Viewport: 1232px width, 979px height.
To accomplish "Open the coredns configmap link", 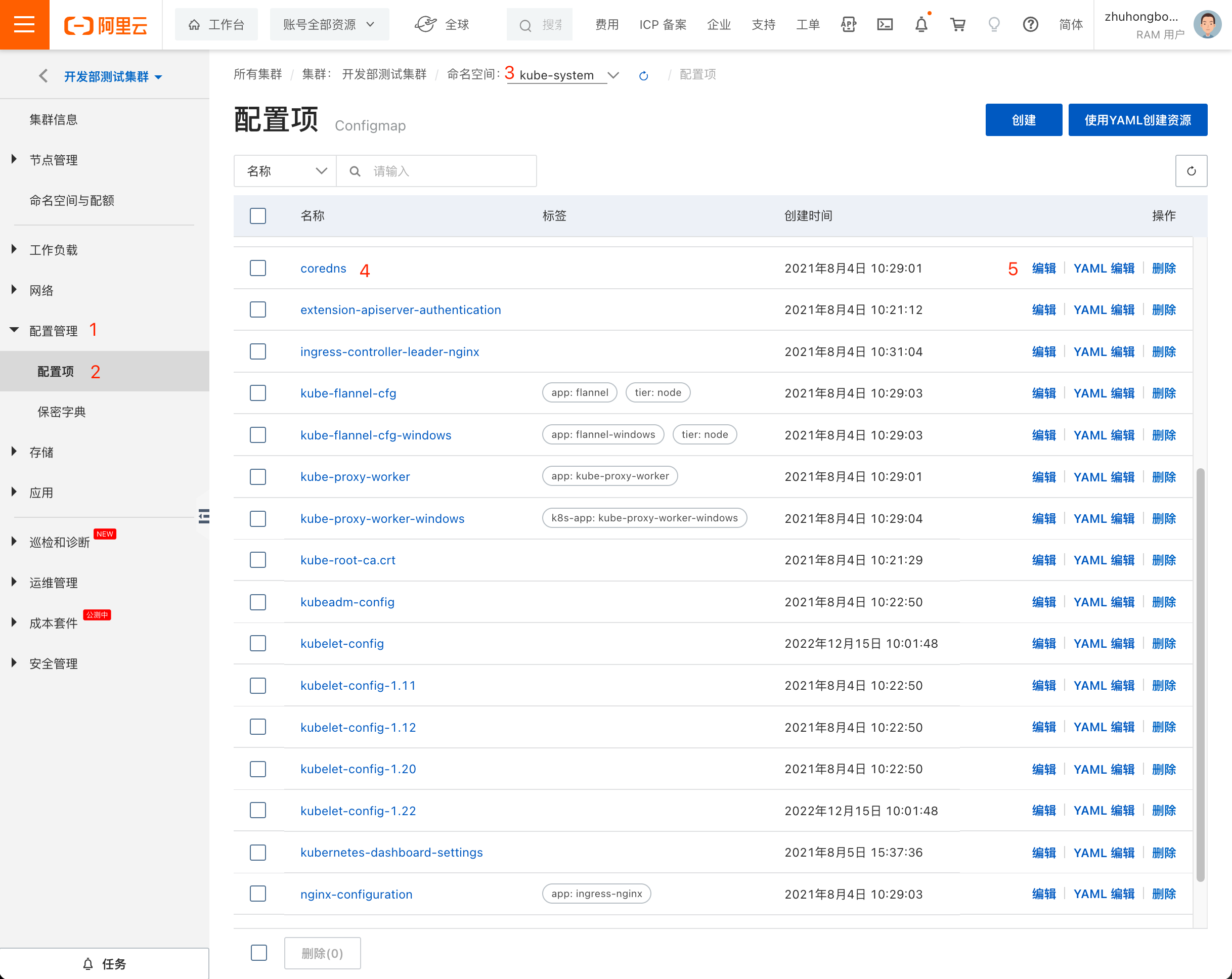I will (324, 268).
